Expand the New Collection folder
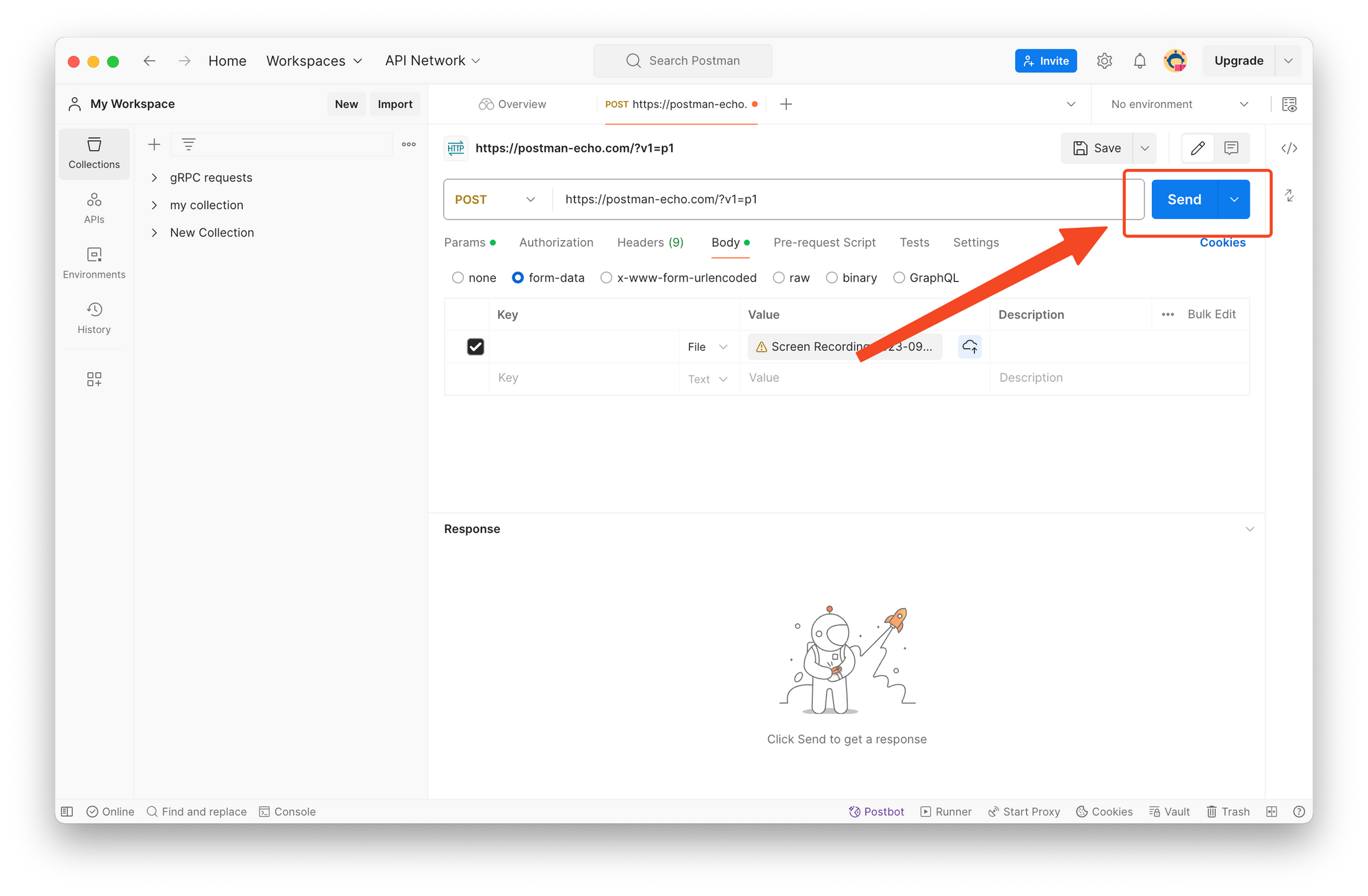This screenshot has width=1368, height=896. coord(155,233)
